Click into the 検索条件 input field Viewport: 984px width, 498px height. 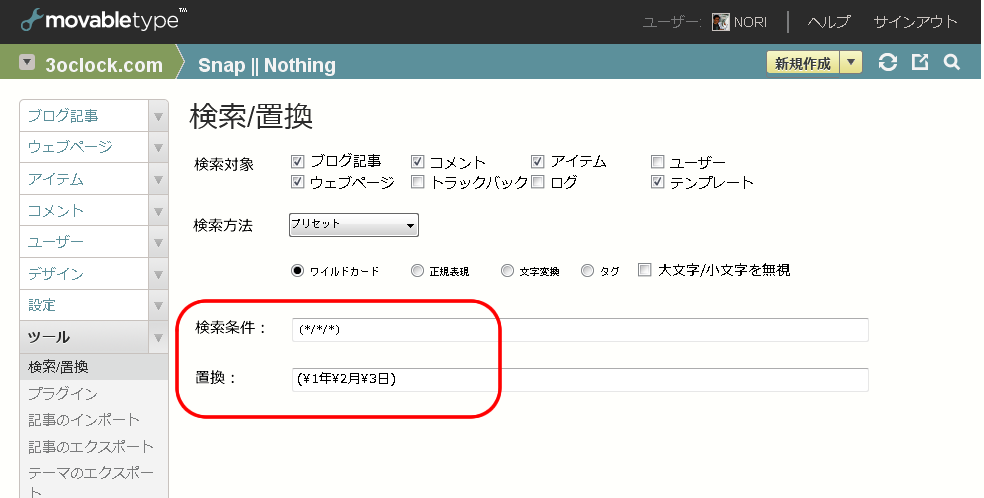[580, 330]
